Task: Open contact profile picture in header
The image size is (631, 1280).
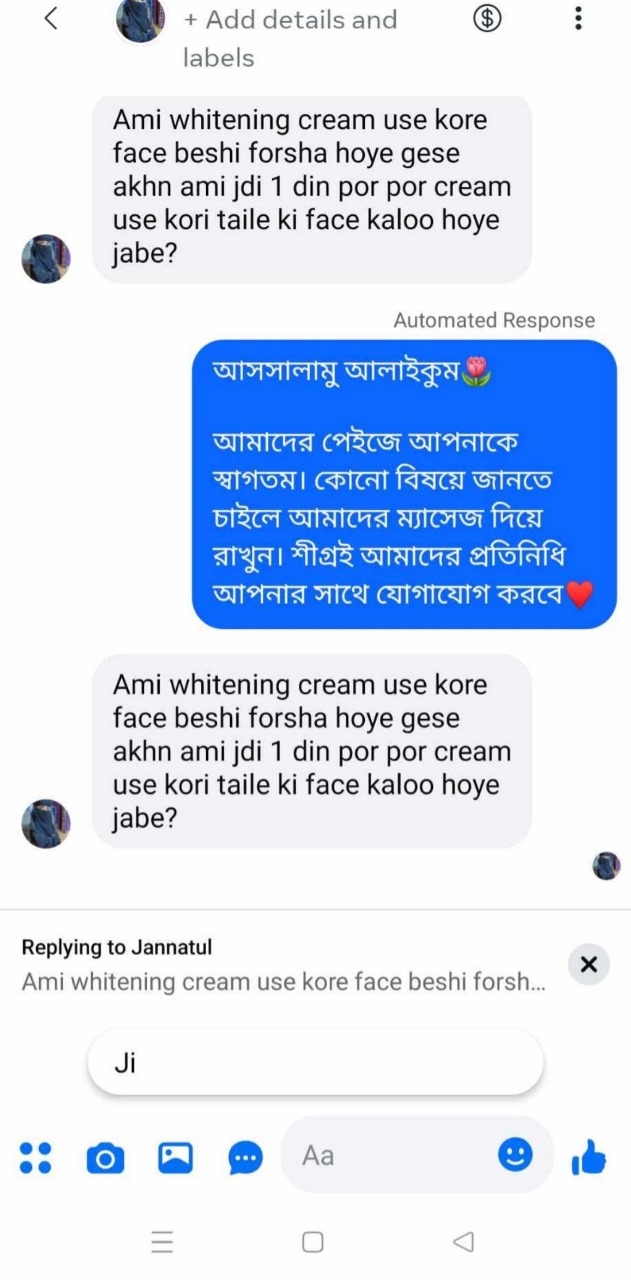Action: point(140,19)
